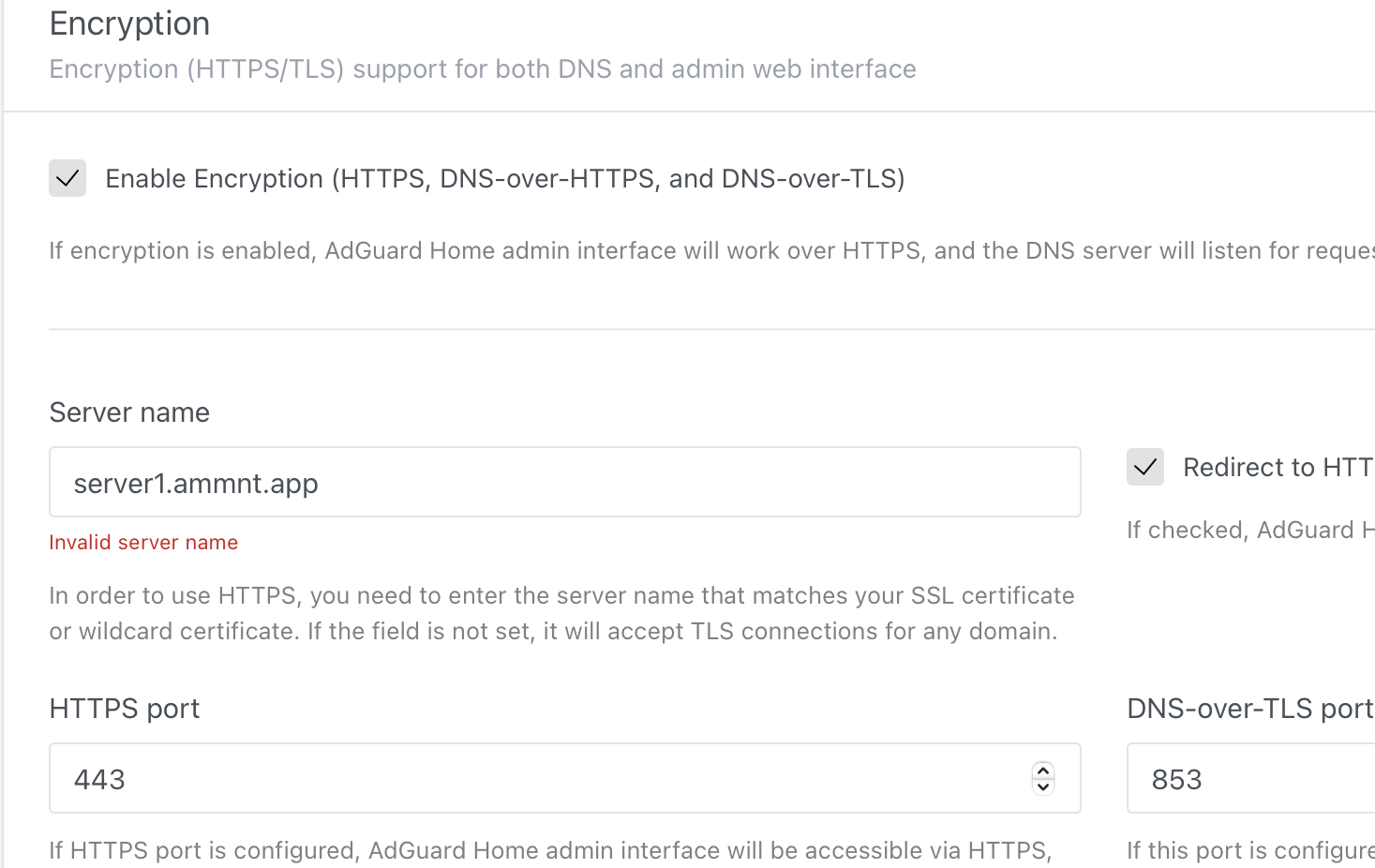The height and width of the screenshot is (868, 1375).
Task: Click the 'If this port is configure' hint
Action: [1250, 850]
